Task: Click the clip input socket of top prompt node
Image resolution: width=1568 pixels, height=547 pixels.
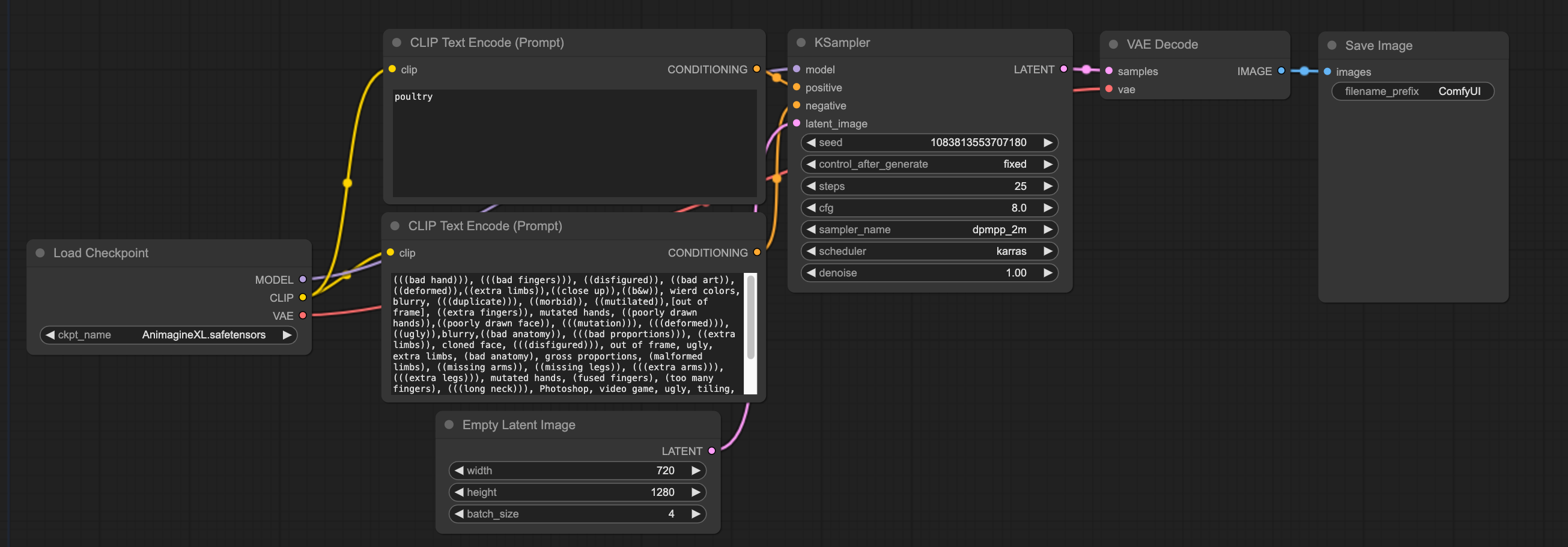Action: [x=392, y=69]
